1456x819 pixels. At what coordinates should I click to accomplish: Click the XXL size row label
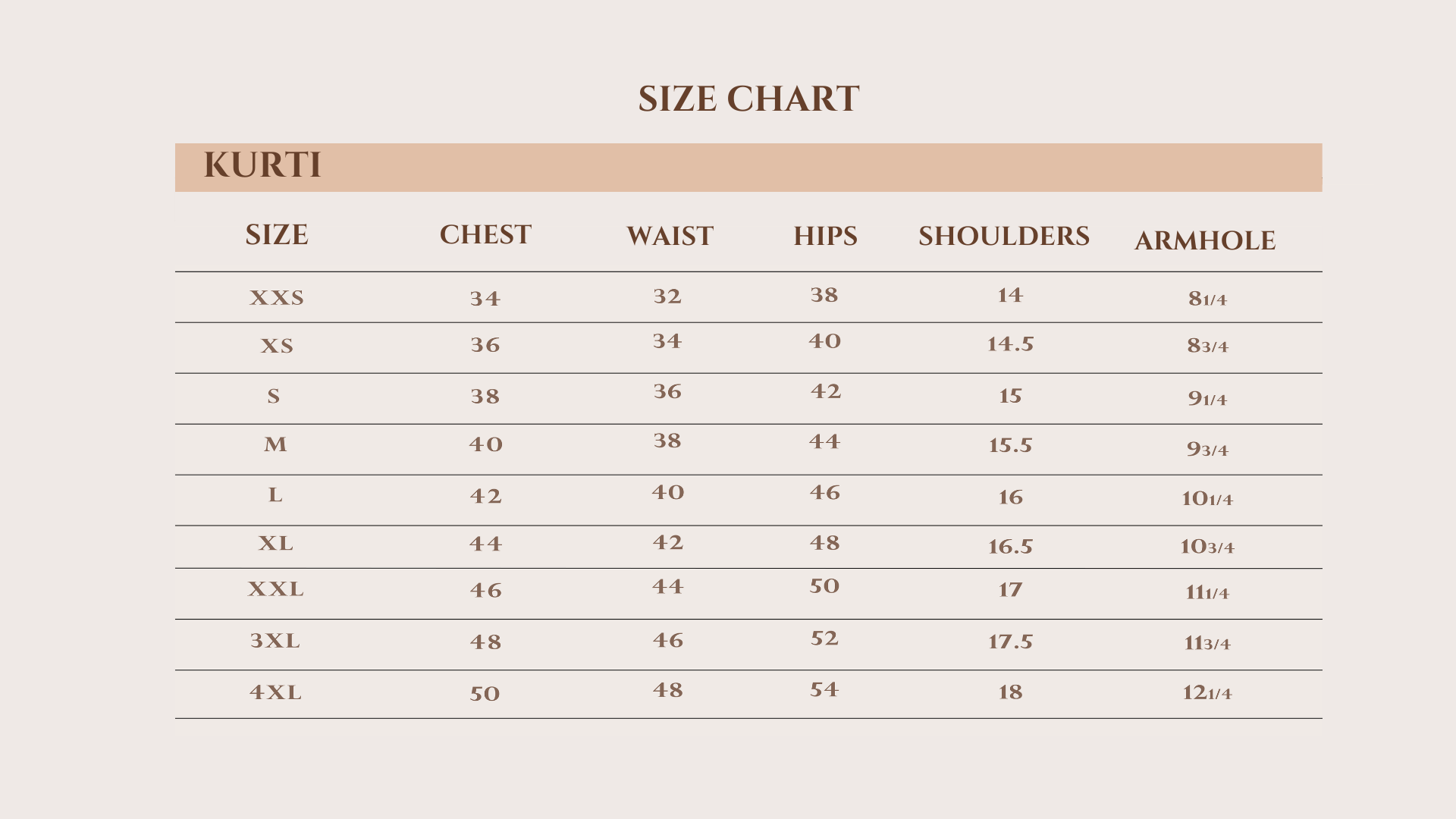click(x=275, y=589)
